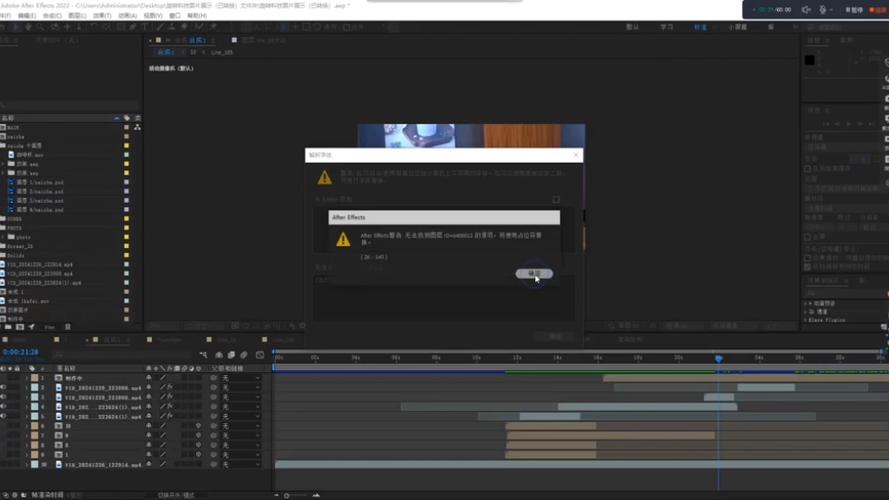Click the blue playhead marker on time ruler
Viewport: 889px width, 500px height.
(718, 359)
